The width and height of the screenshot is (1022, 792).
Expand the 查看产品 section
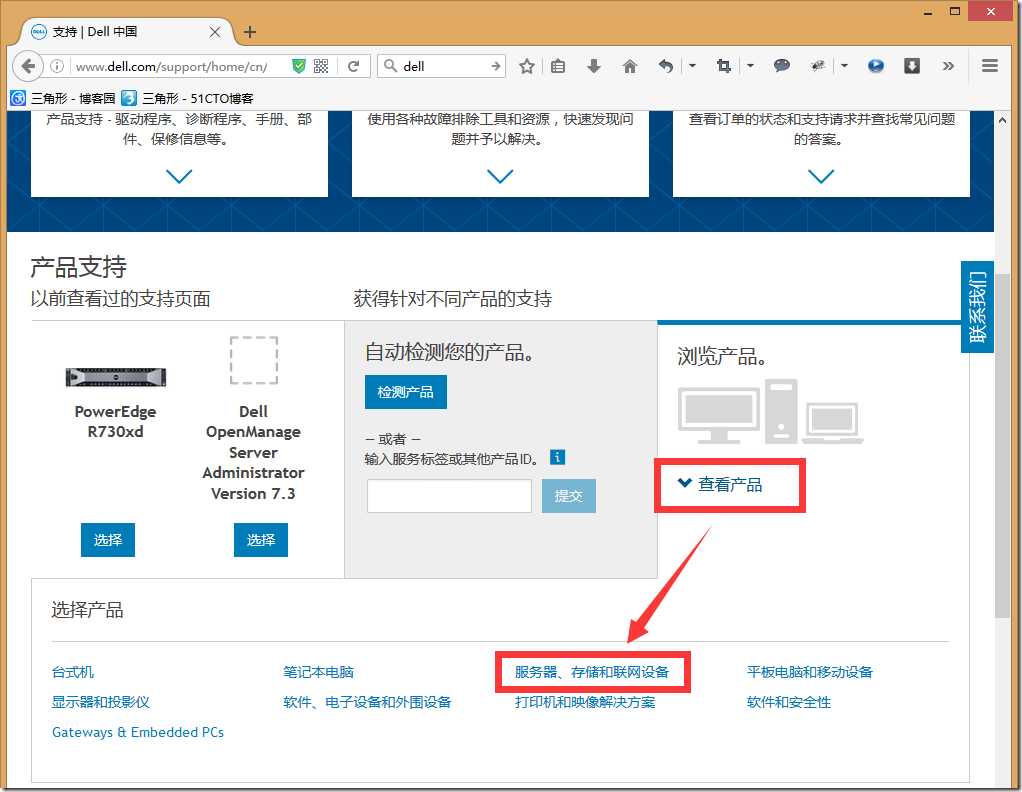[720, 484]
